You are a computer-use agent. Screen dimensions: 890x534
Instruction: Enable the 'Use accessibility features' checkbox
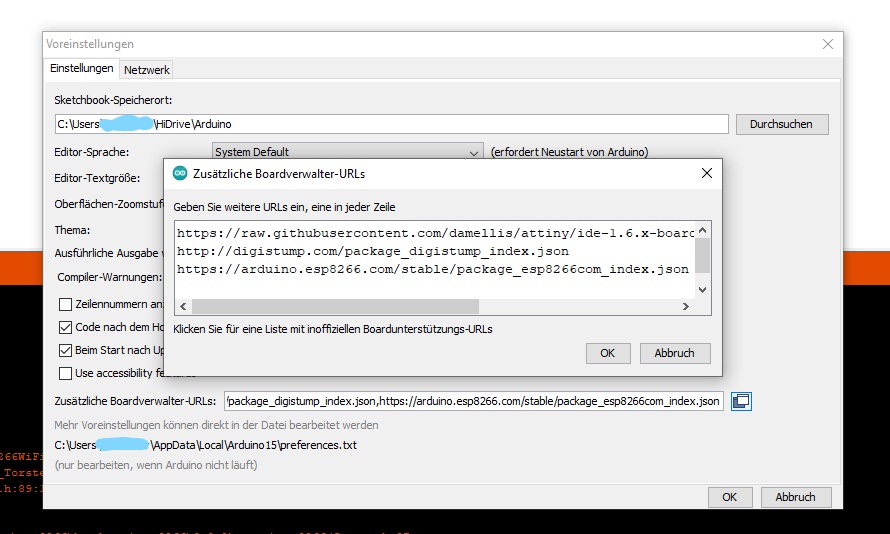click(65, 373)
